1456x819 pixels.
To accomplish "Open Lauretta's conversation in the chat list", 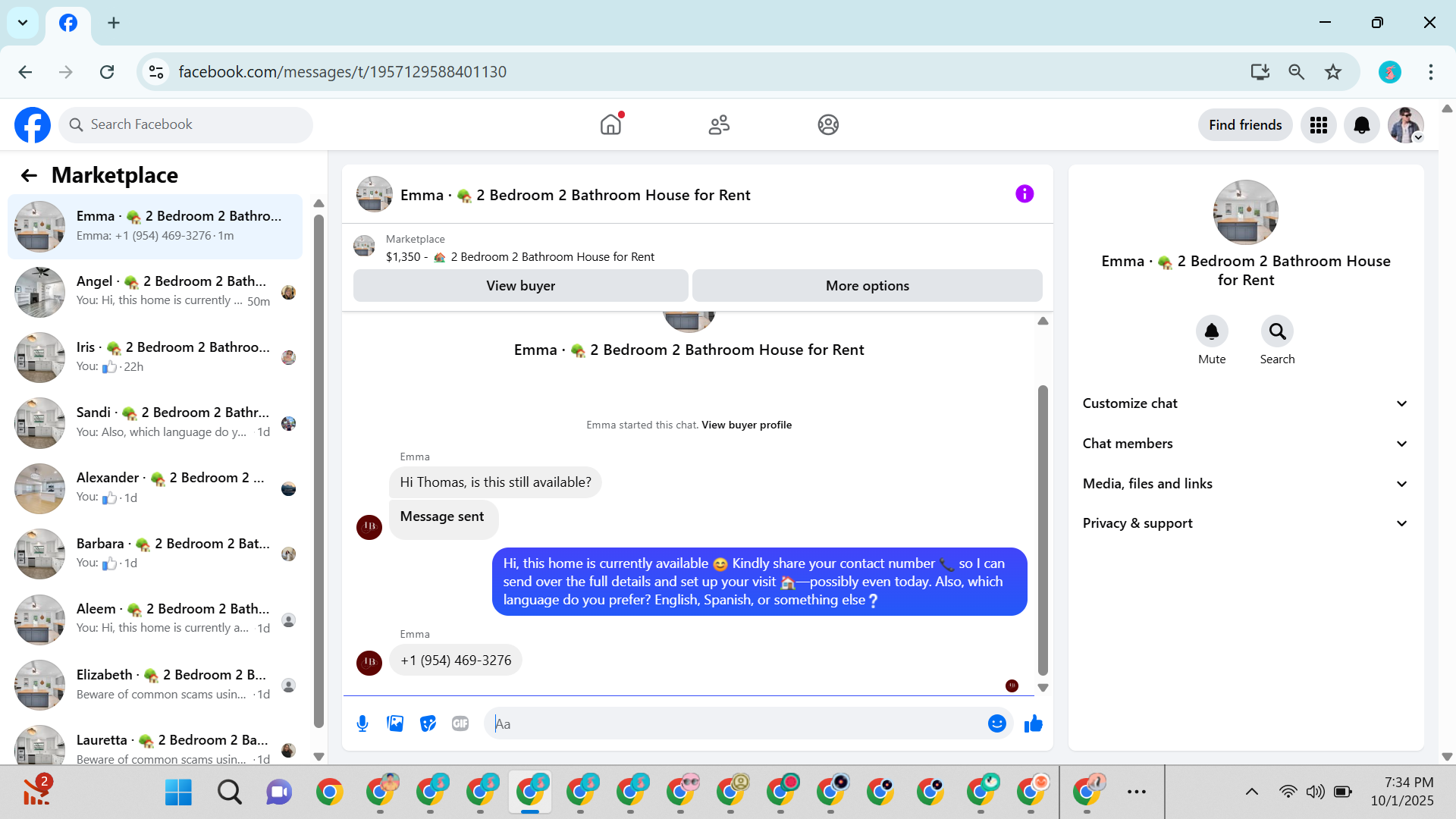I will [x=155, y=745].
